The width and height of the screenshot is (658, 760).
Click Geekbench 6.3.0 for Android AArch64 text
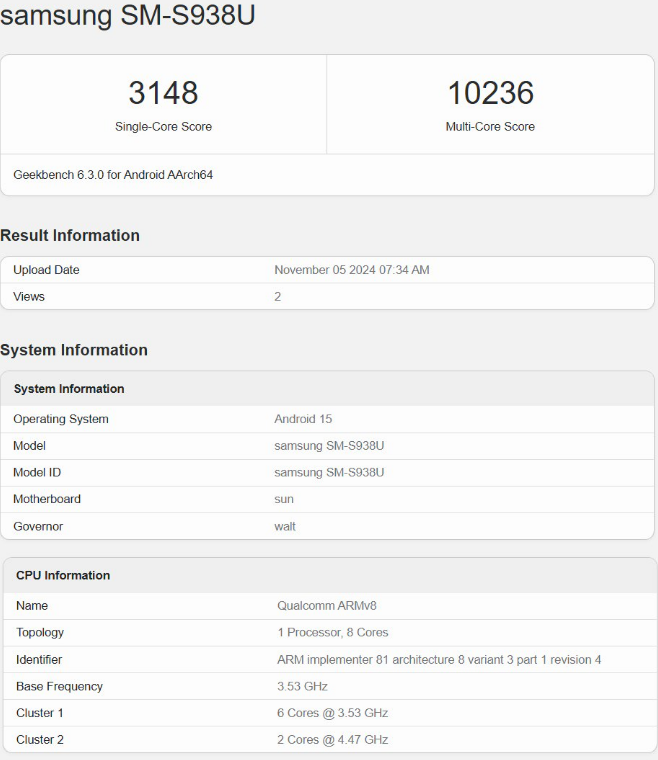113,174
